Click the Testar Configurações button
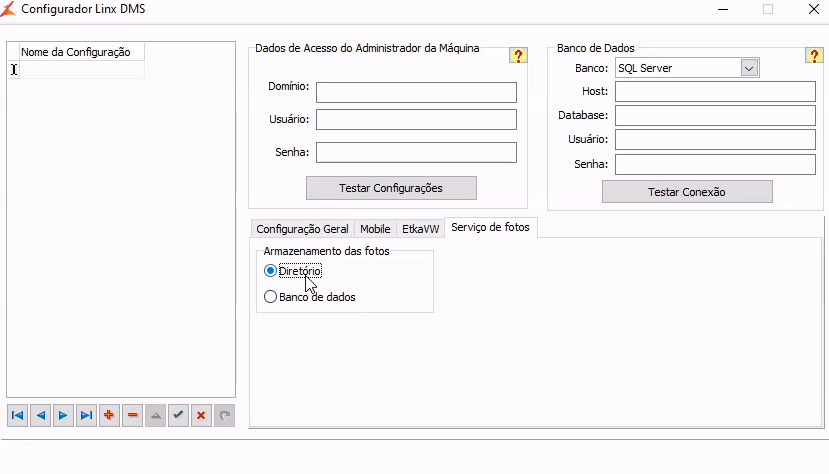 391,188
